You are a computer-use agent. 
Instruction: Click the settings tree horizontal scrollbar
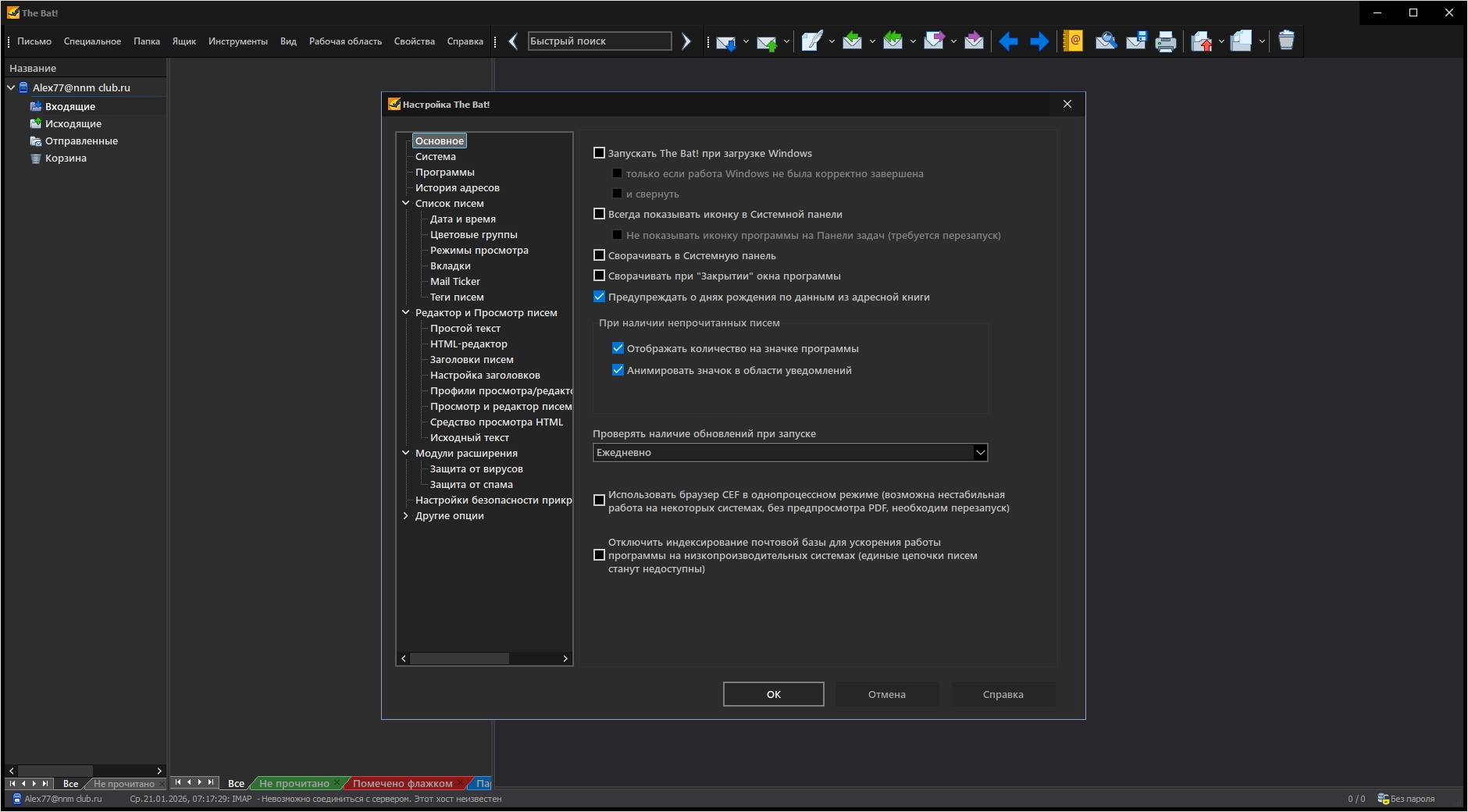459,659
